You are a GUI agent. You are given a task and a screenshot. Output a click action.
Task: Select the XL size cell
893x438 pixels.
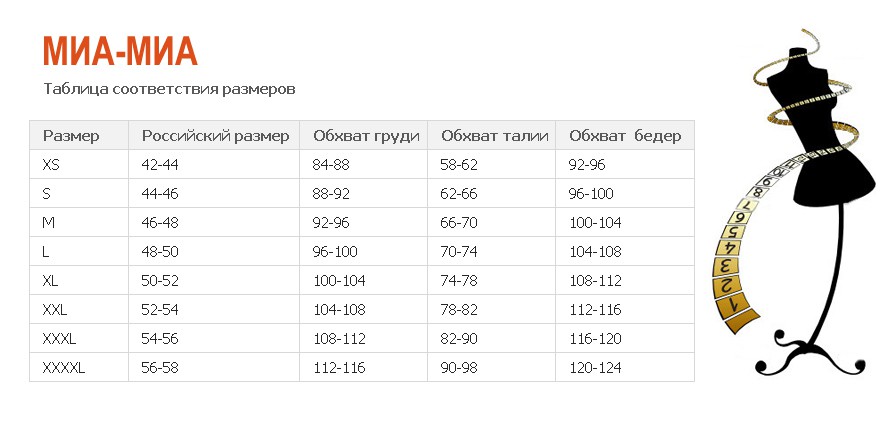point(79,280)
